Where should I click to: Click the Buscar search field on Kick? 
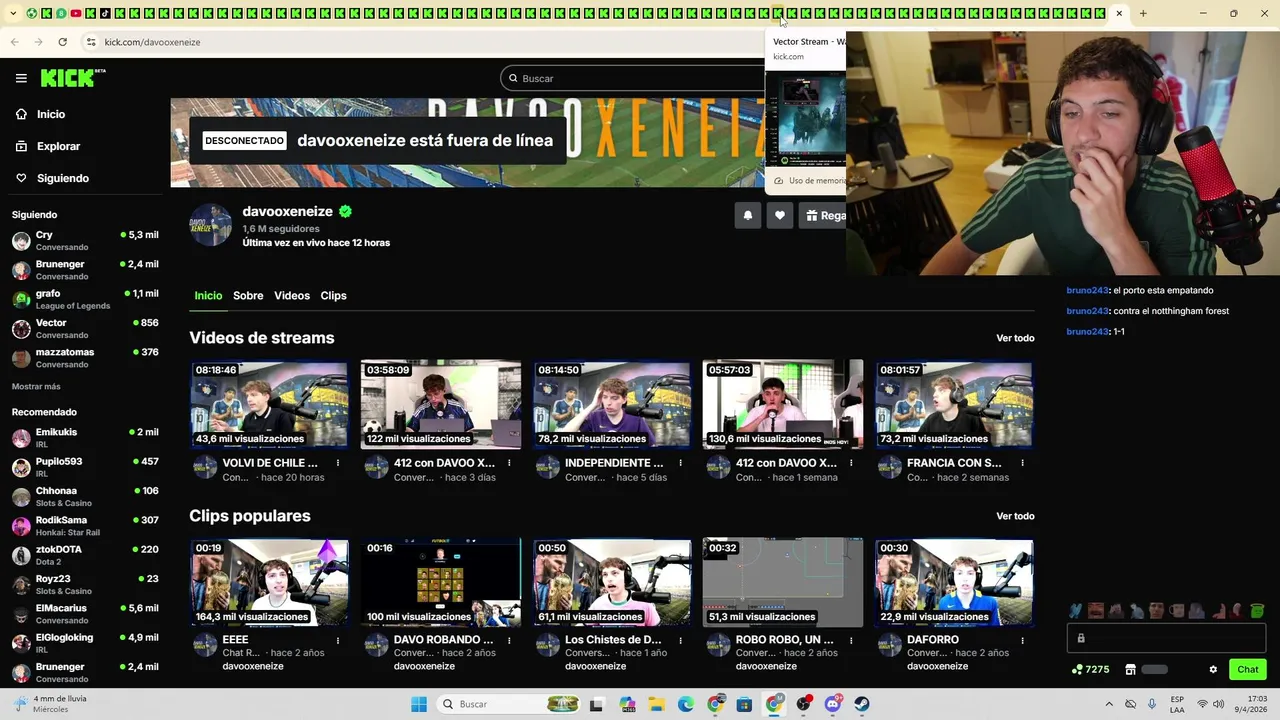(x=632, y=78)
